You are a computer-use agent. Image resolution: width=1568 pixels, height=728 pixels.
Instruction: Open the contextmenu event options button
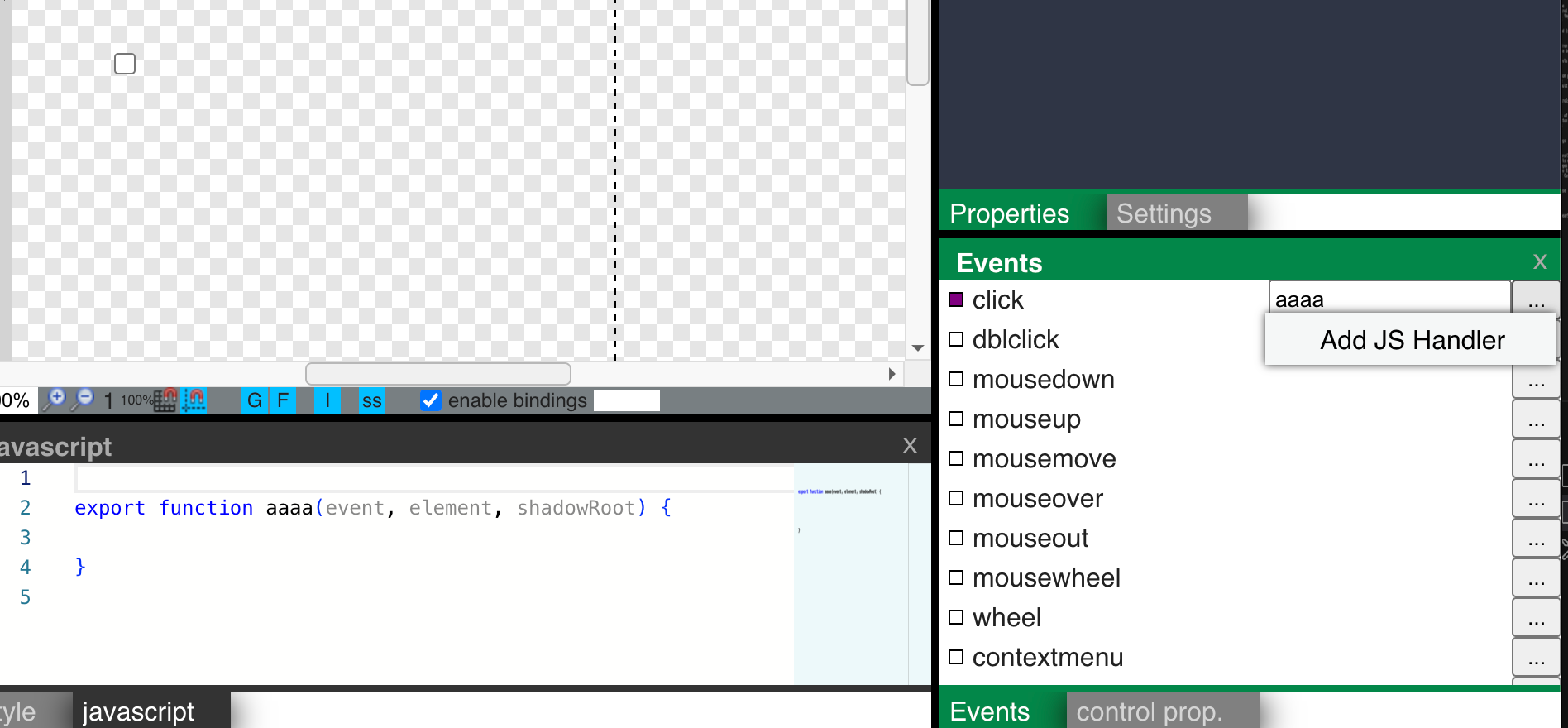coord(1537,658)
